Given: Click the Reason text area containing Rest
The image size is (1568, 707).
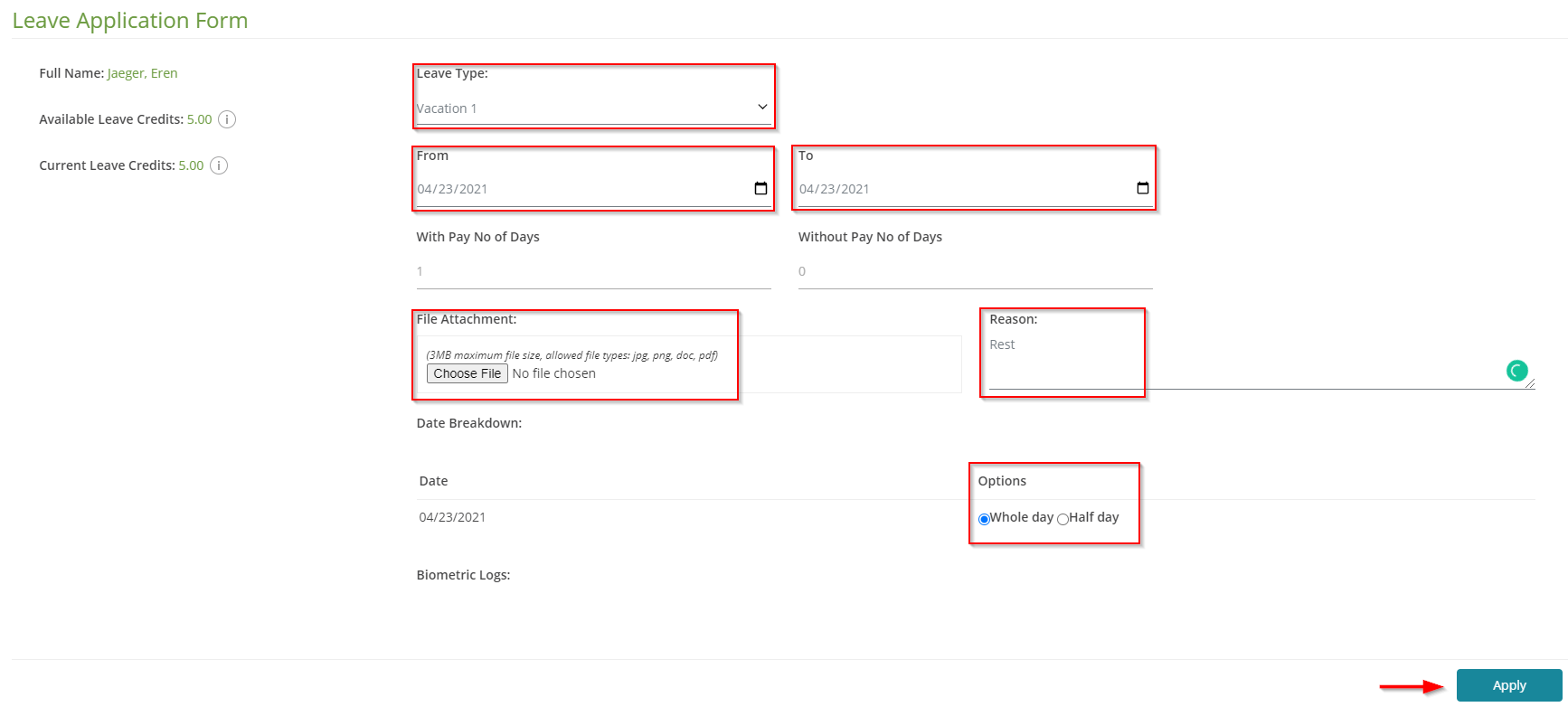Looking at the screenshot, I should tap(1261, 362).
